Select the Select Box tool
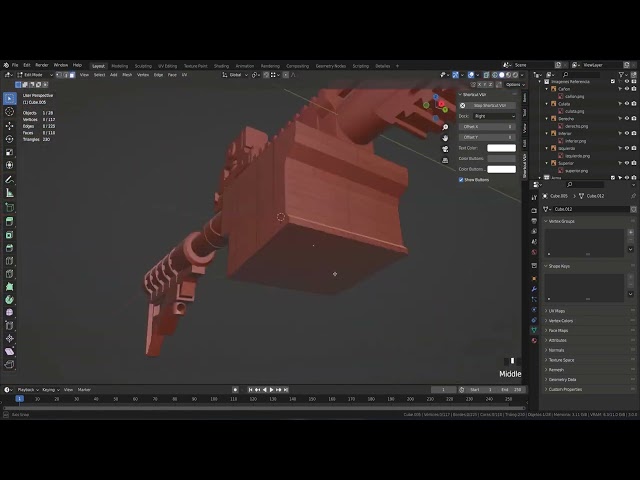Image resolution: width=640 pixels, height=480 pixels. point(10,98)
